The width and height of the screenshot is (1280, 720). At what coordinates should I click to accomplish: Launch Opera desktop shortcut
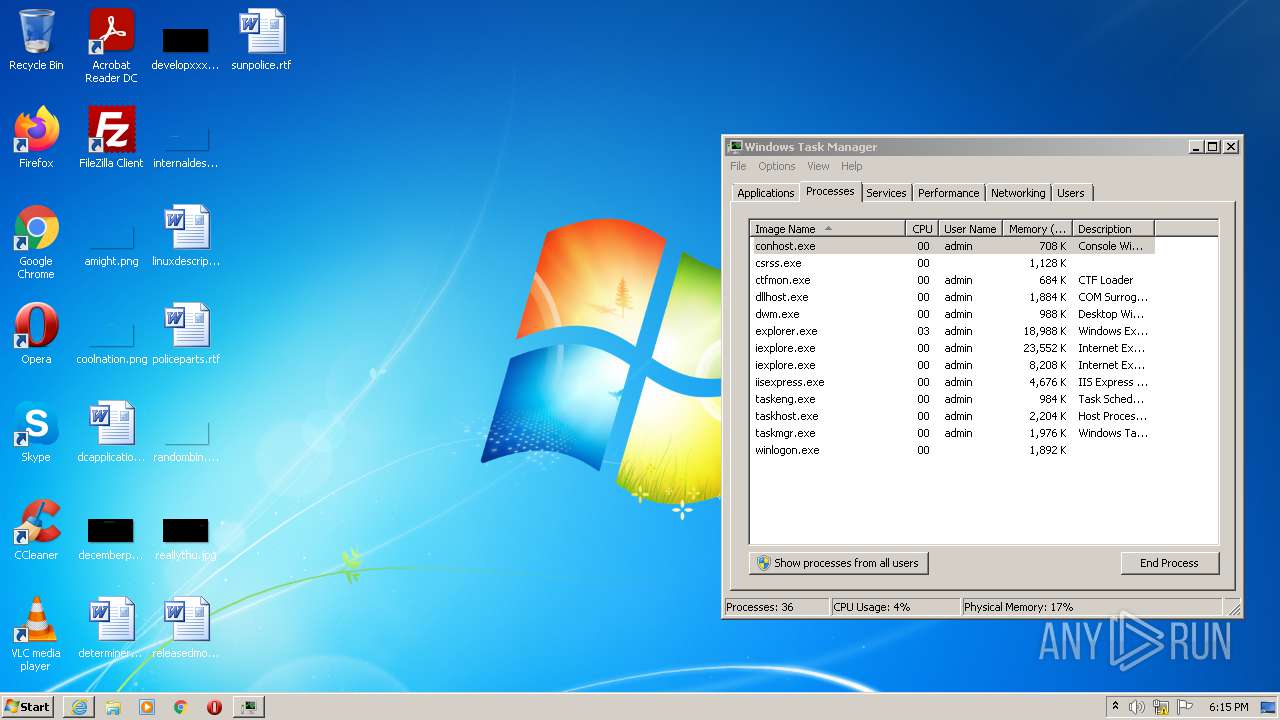click(x=36, y=334)
